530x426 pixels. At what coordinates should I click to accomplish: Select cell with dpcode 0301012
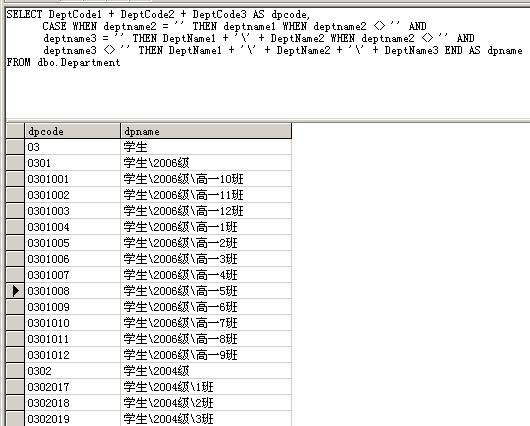73,355
